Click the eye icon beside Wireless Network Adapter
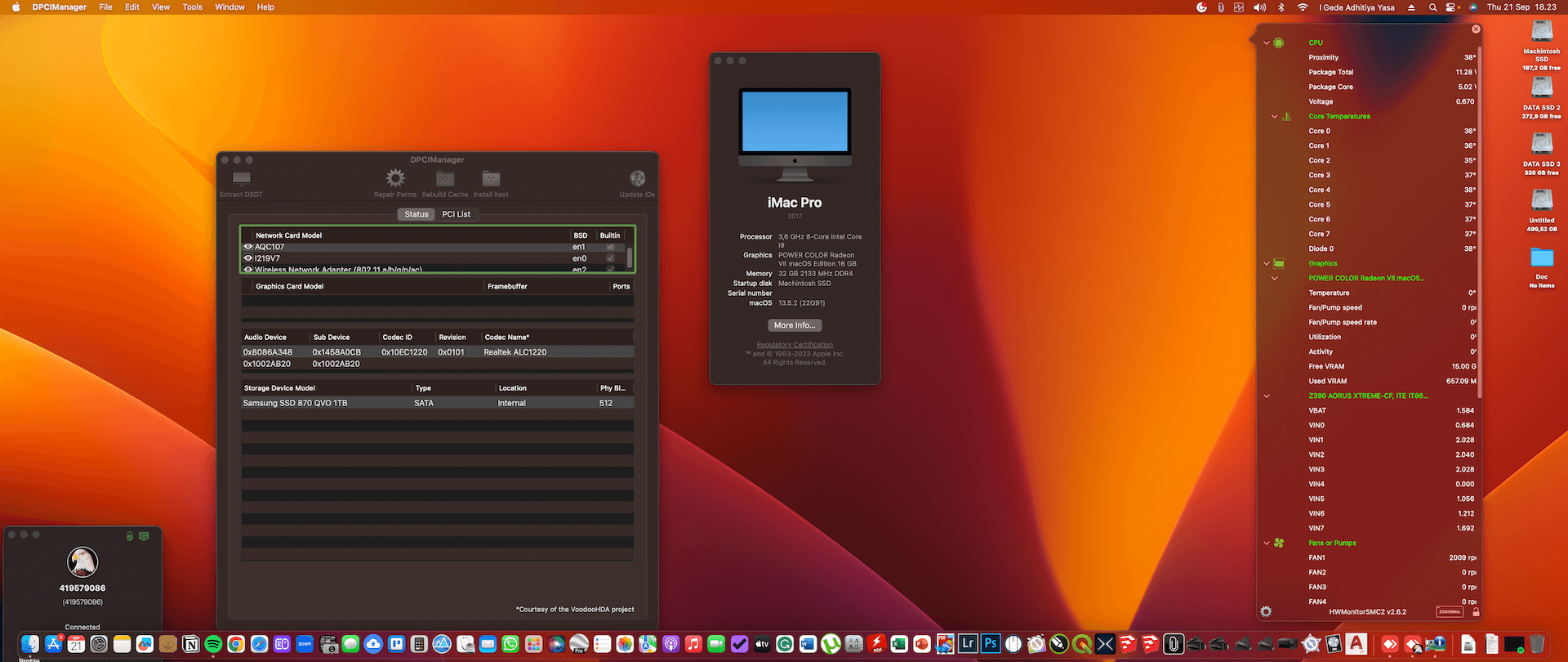The width and height of the screenshot is (1568, 662). click(x=248, y=269)
